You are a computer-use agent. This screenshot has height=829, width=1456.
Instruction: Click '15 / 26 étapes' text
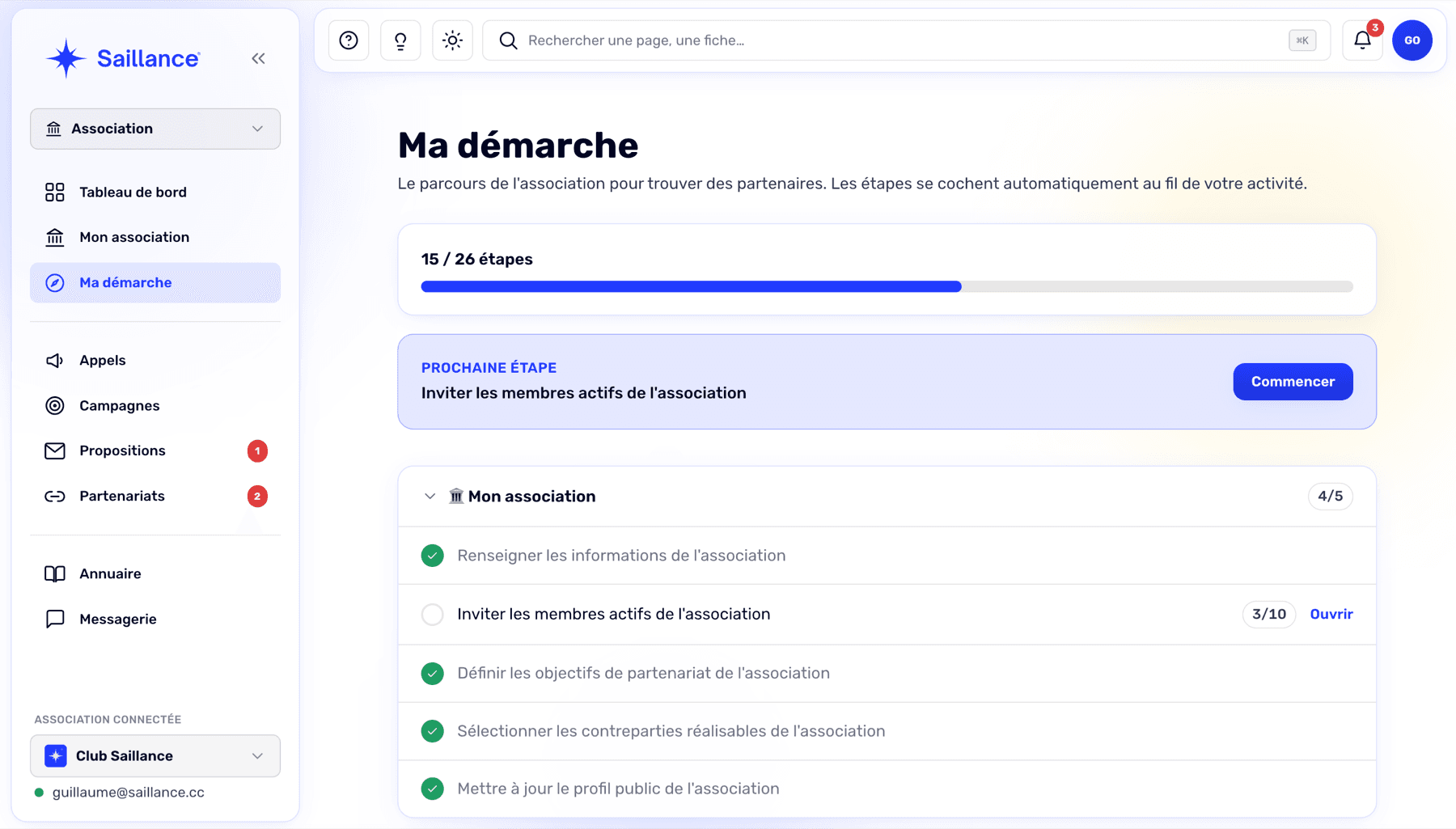pos(477,259)
